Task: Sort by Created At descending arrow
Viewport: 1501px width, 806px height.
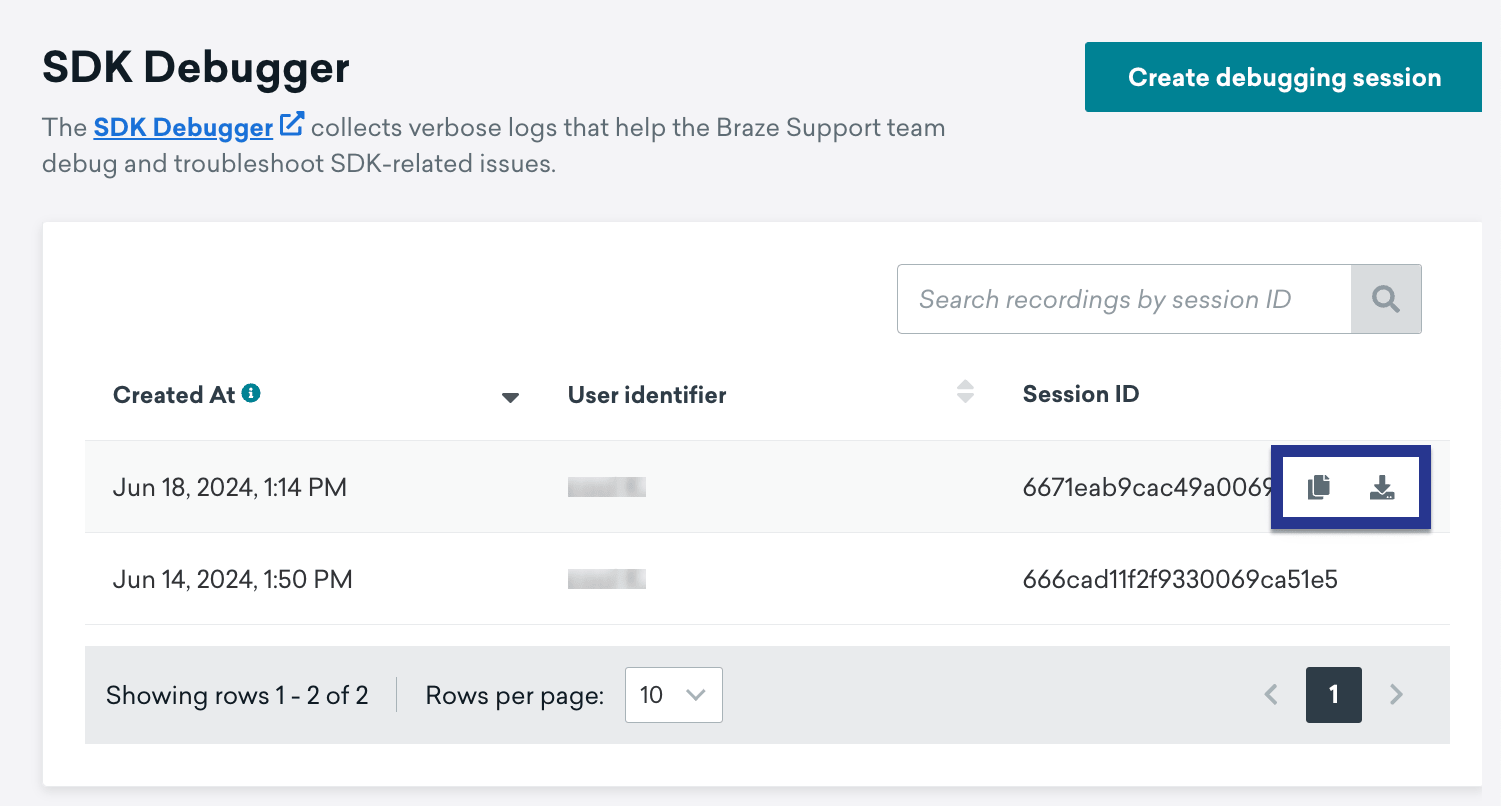Action: (510, 397)
